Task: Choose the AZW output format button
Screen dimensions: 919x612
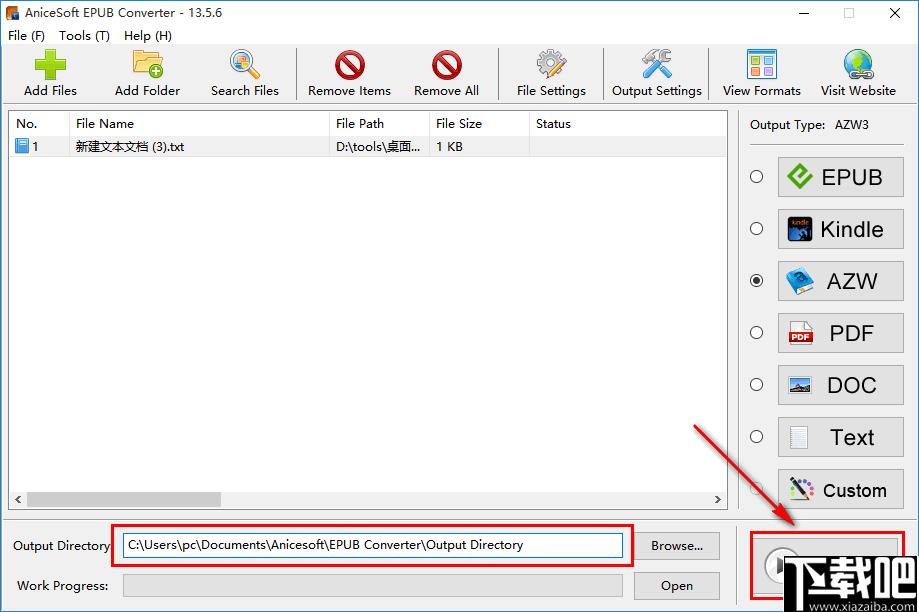Action: pos(840,281)
